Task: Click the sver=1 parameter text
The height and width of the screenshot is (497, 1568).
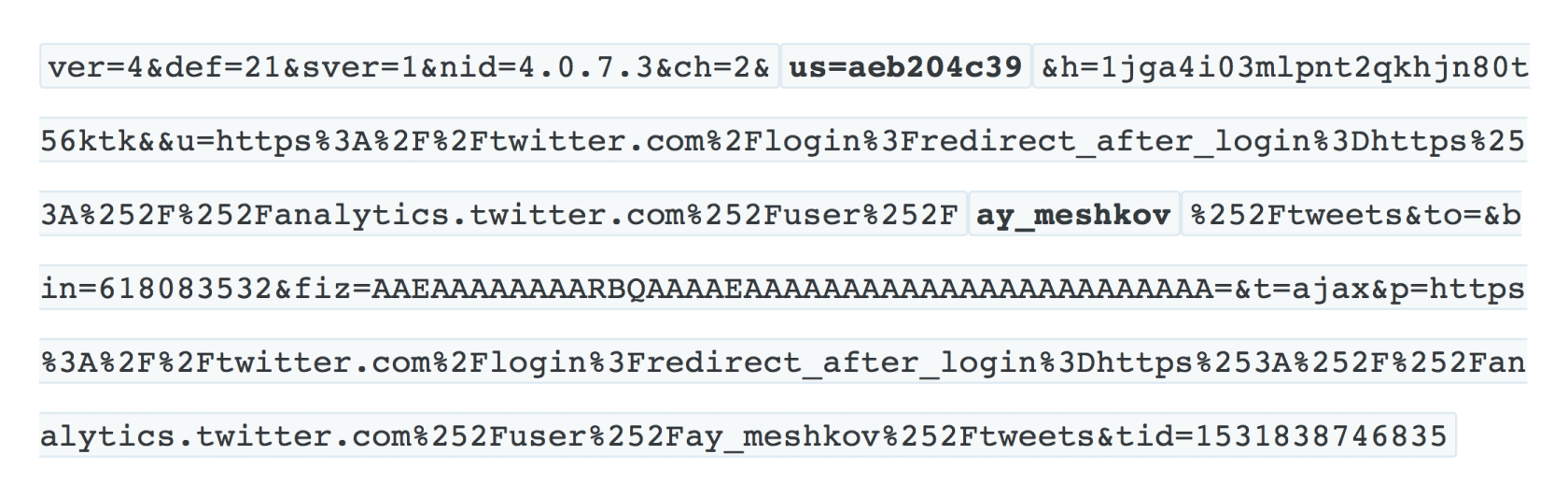Action: pos(360,67)
